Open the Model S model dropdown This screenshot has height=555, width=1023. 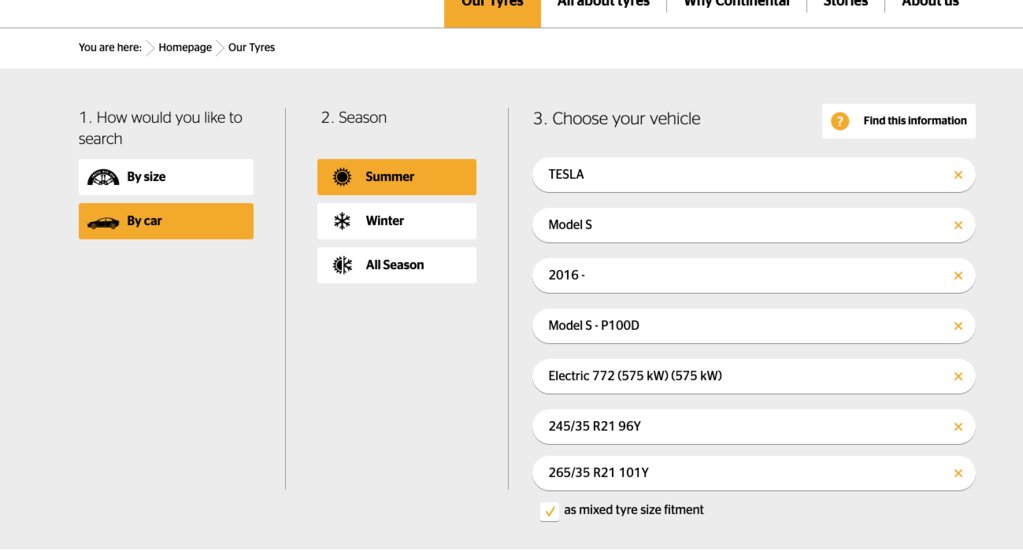pyautogui.click(x=754, y=225)
